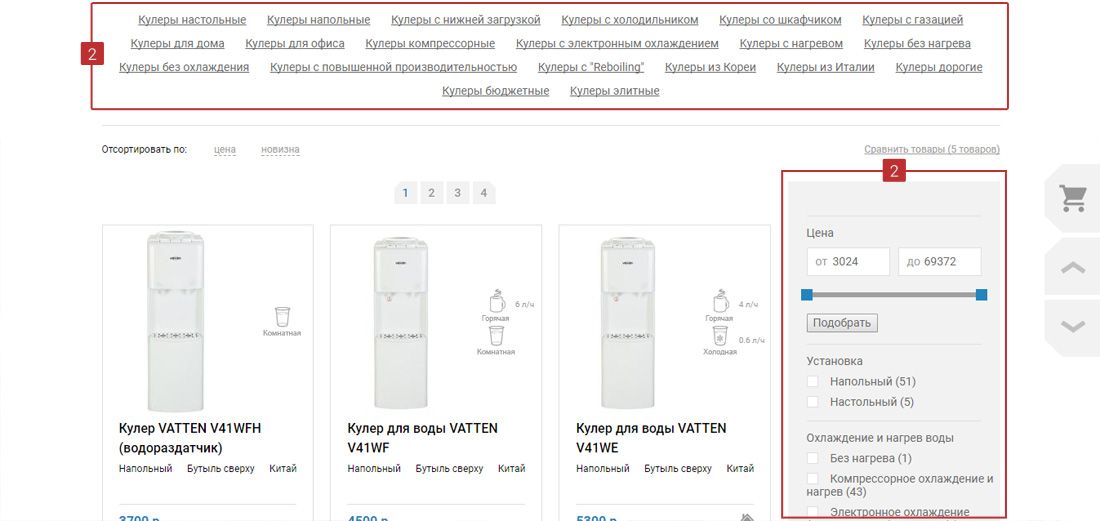Open Кулеры дорогие link

[x=939, y=67]
